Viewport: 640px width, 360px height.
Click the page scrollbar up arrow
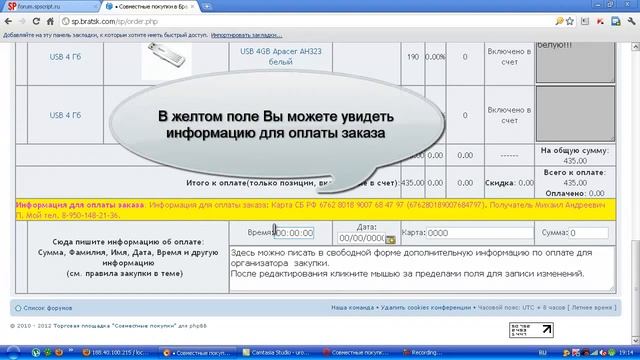coord(636,47)
